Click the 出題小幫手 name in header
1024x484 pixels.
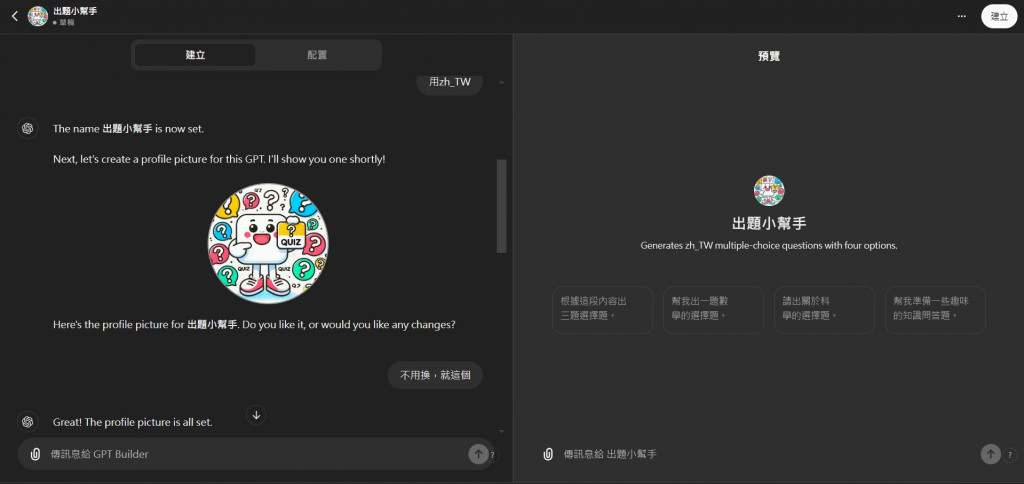pos(75,11)
